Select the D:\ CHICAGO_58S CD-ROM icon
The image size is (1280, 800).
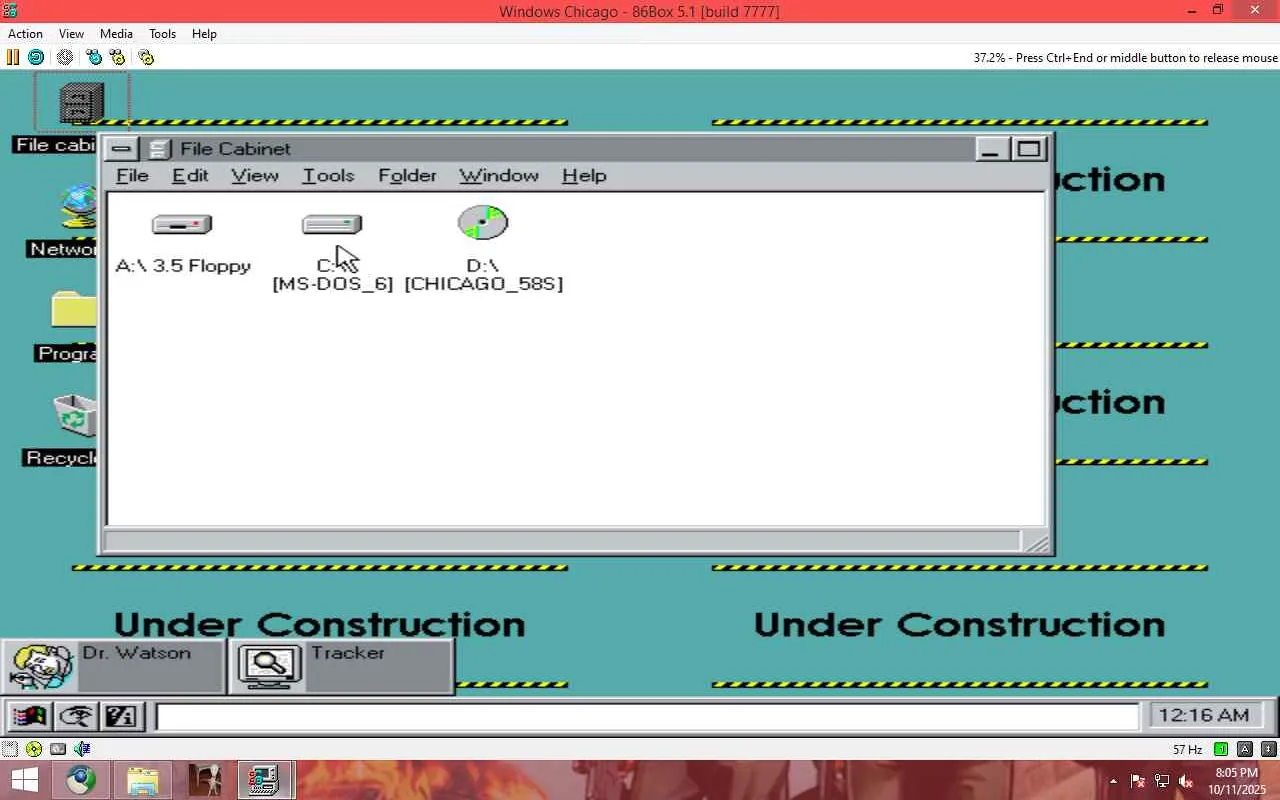click(483, 223)
